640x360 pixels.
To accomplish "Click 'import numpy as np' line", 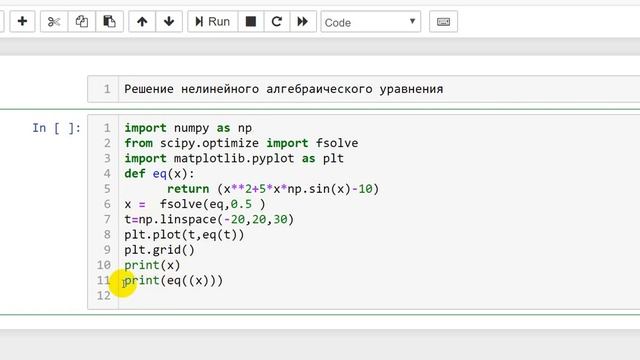I will pyautogui.click(x=188, y=128).
